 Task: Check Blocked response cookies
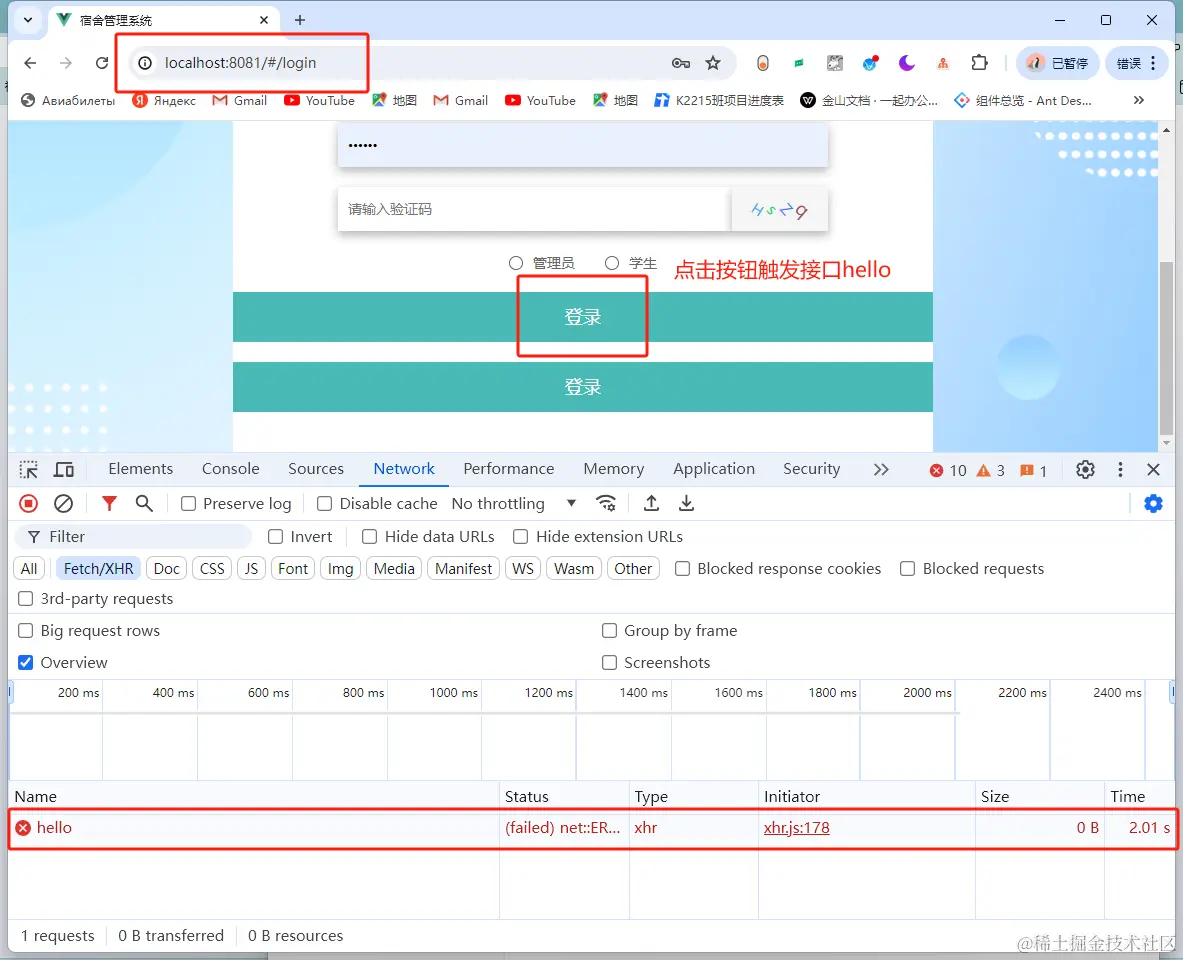[x=682, y=568]
